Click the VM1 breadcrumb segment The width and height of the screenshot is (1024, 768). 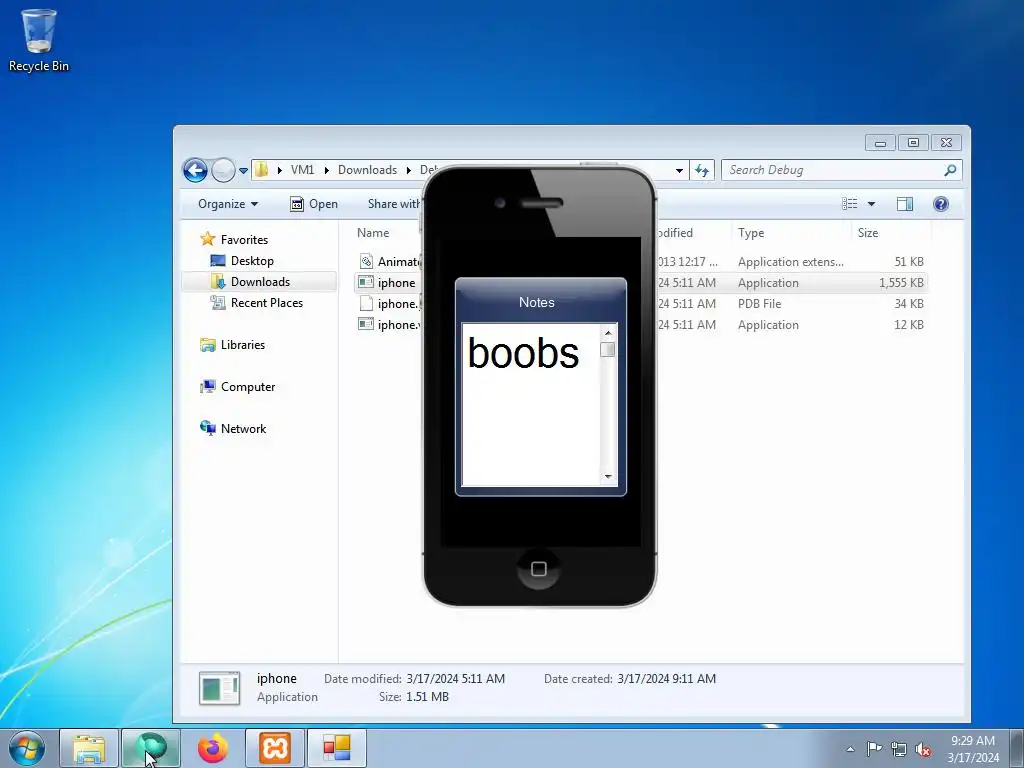coord(302,170)
